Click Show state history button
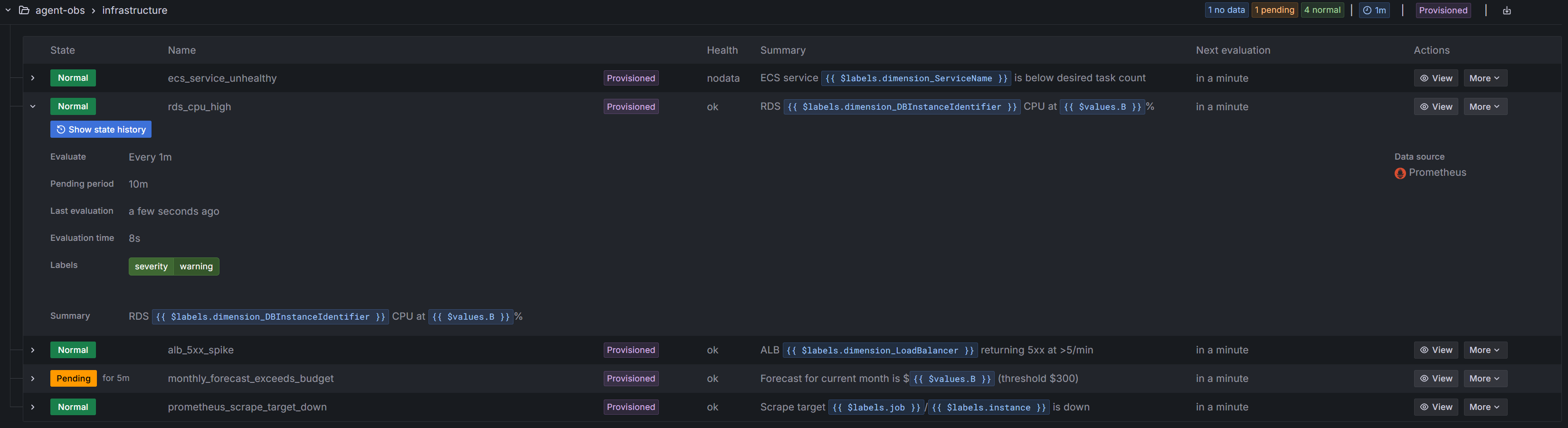Screen dimensions: 1568x428 pyautogui.click(x=101, y=129)
